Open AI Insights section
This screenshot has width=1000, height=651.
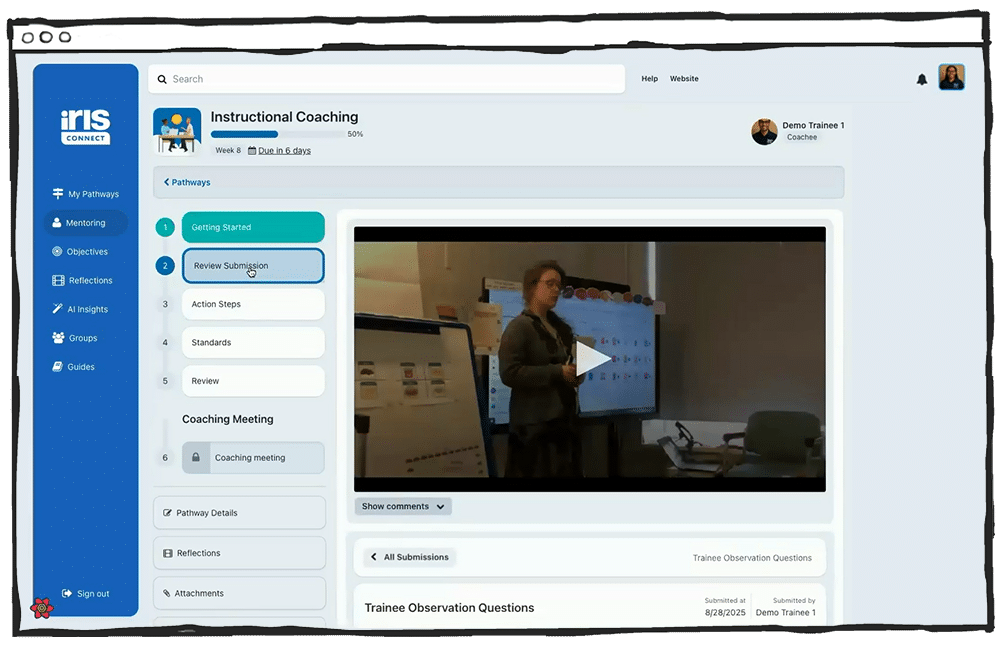[80, 309]
